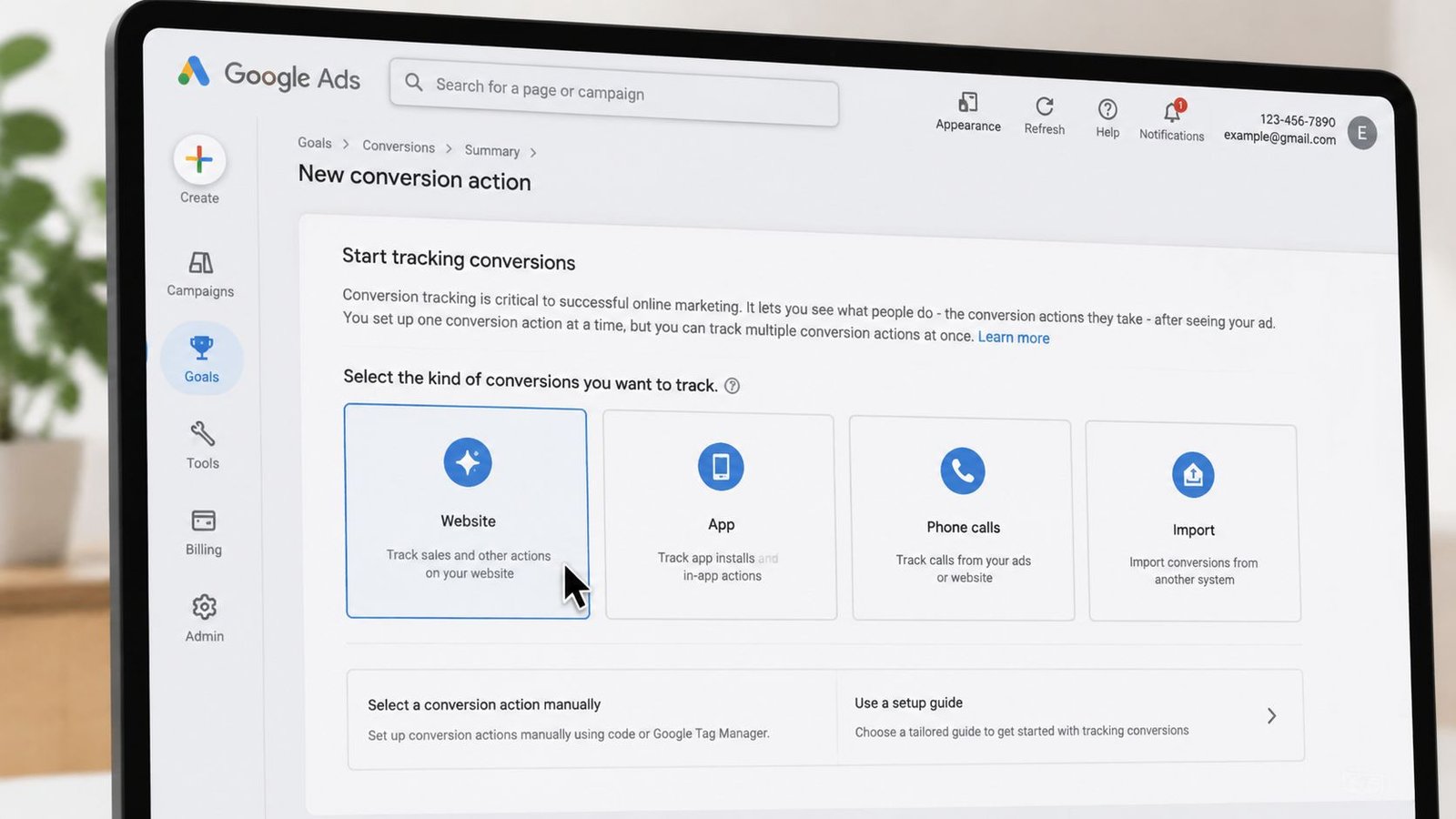Select the Phone calls conversion card
The height and width of the screenshot is (819, 1456).
(x=962, y=520)
